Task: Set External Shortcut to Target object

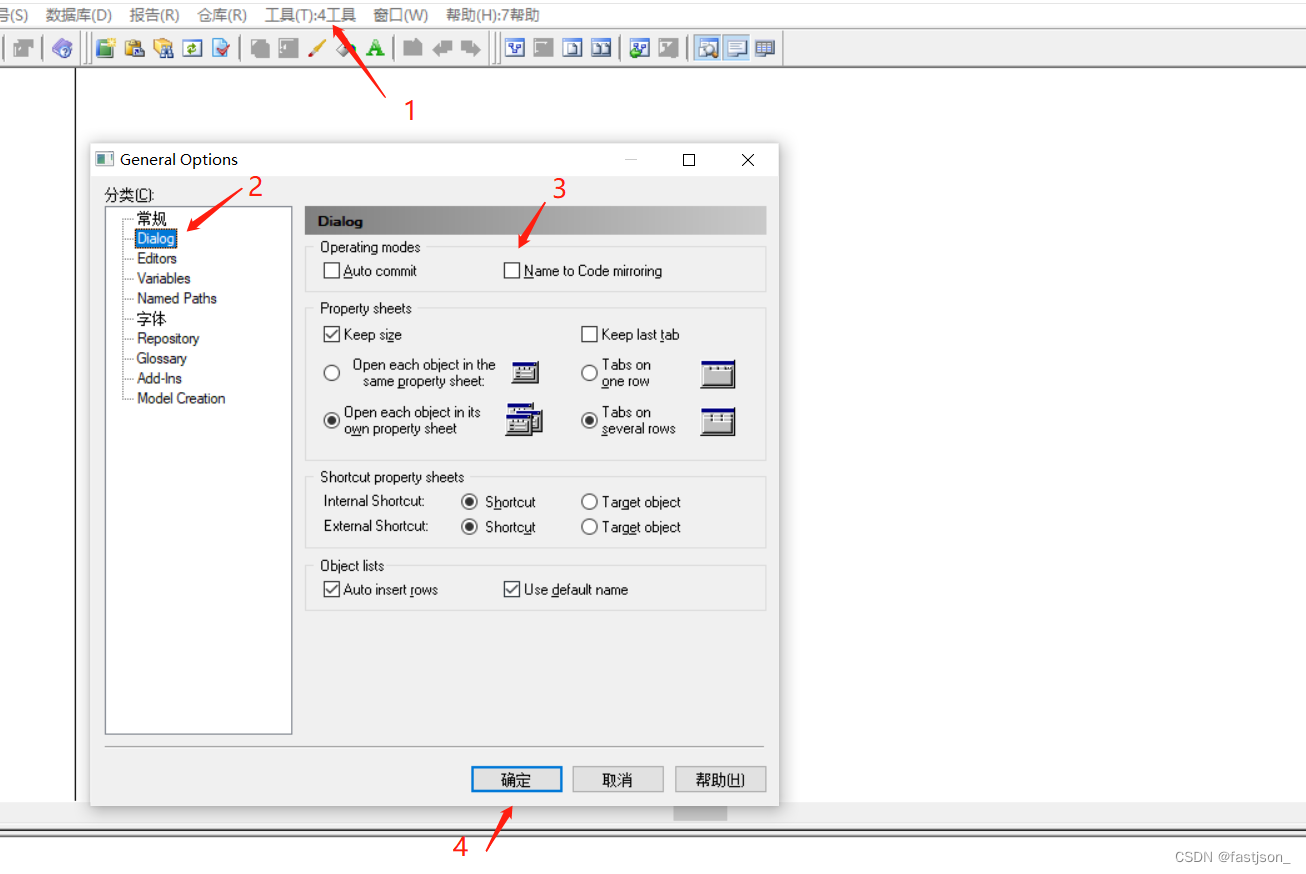Action: [x=589, y=526]
